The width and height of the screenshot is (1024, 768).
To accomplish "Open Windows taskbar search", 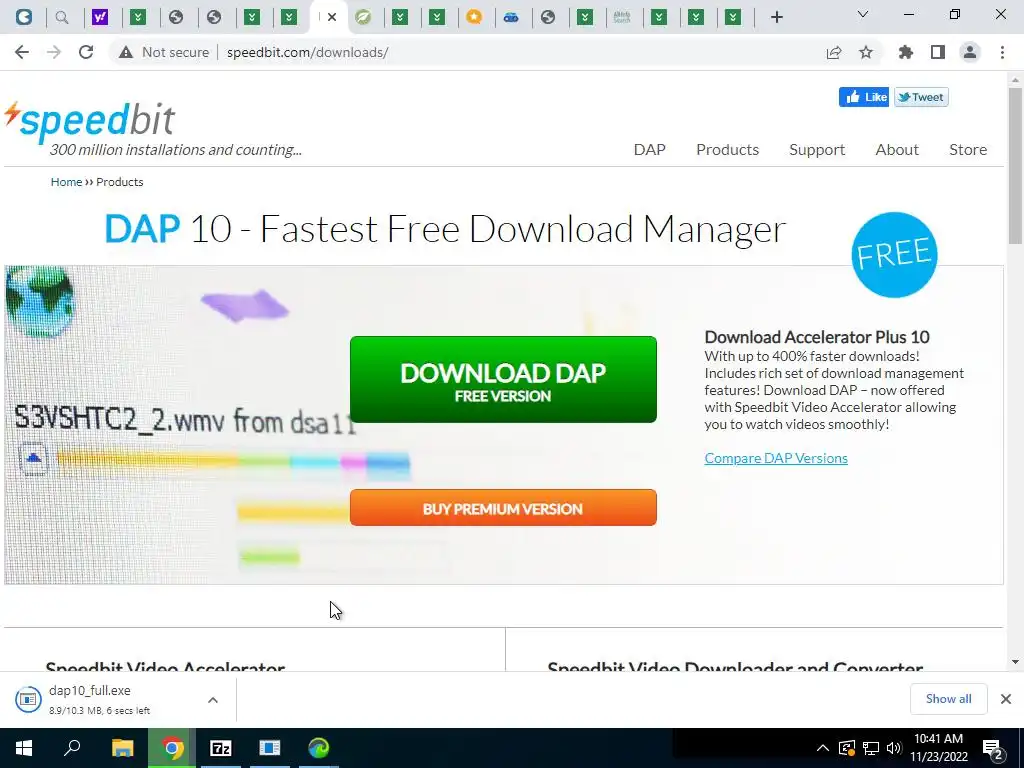I will point(72,748).
